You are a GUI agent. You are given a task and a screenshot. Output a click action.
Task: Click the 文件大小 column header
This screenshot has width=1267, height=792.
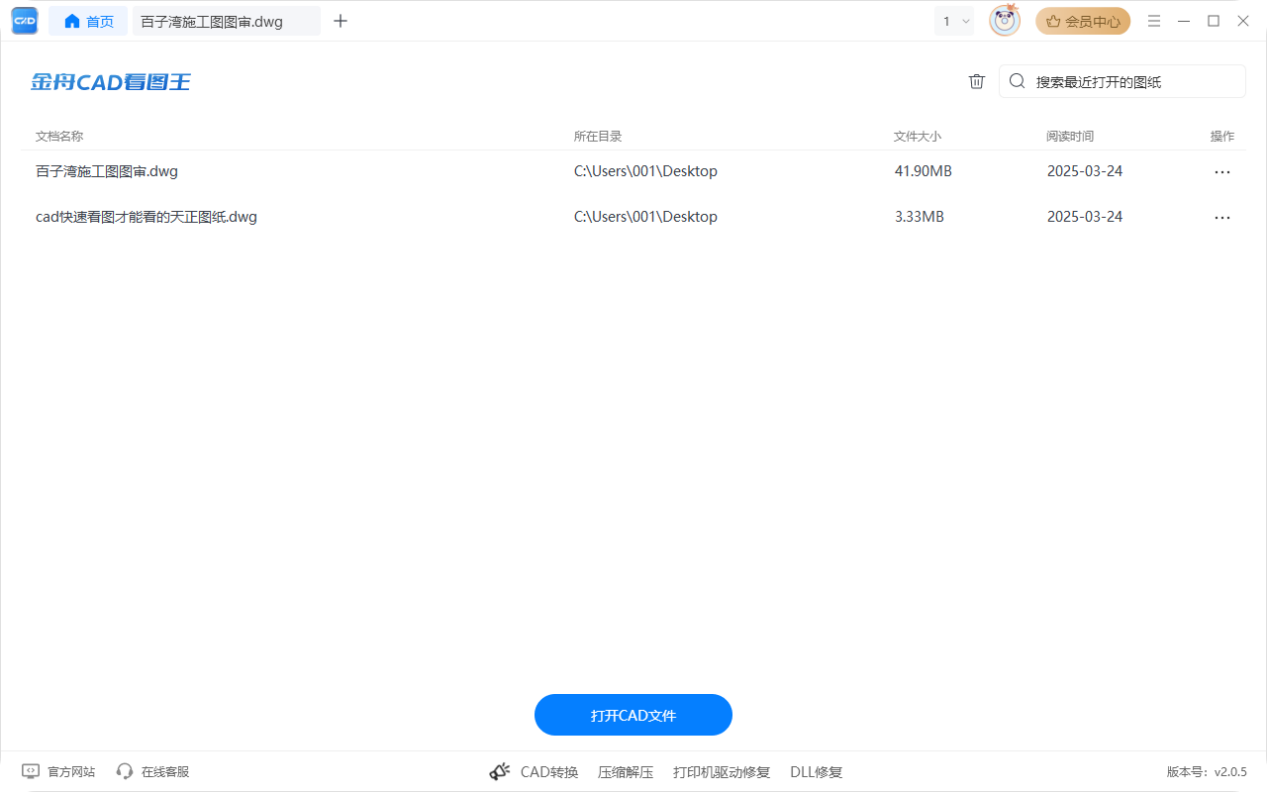[x=918, y=136]
